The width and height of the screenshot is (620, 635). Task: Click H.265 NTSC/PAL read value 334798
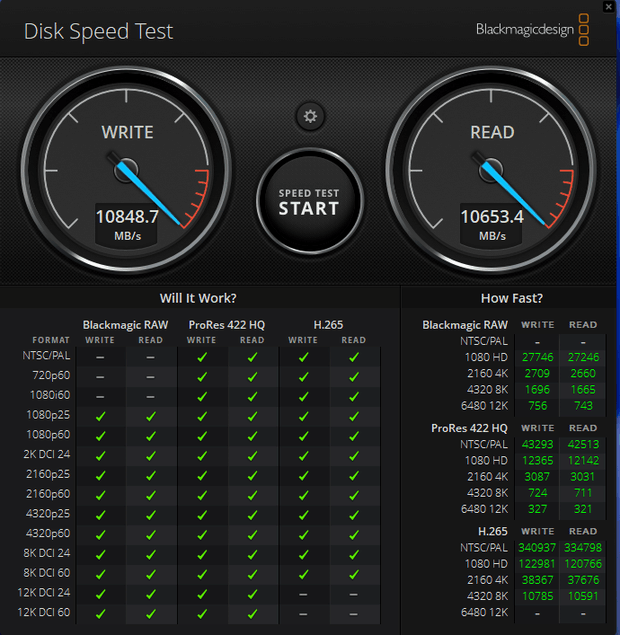[583, 548]
